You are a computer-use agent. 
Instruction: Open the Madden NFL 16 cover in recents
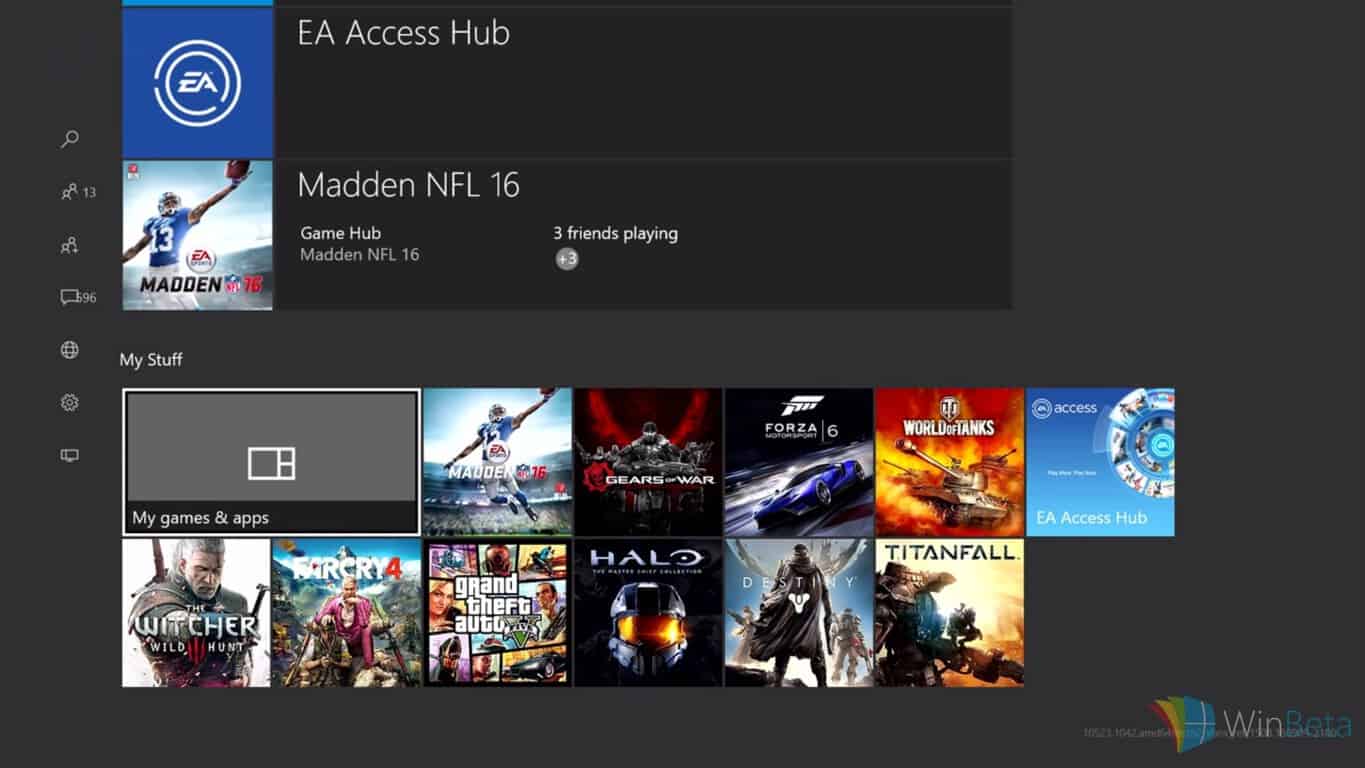click(x=198, y=235)
